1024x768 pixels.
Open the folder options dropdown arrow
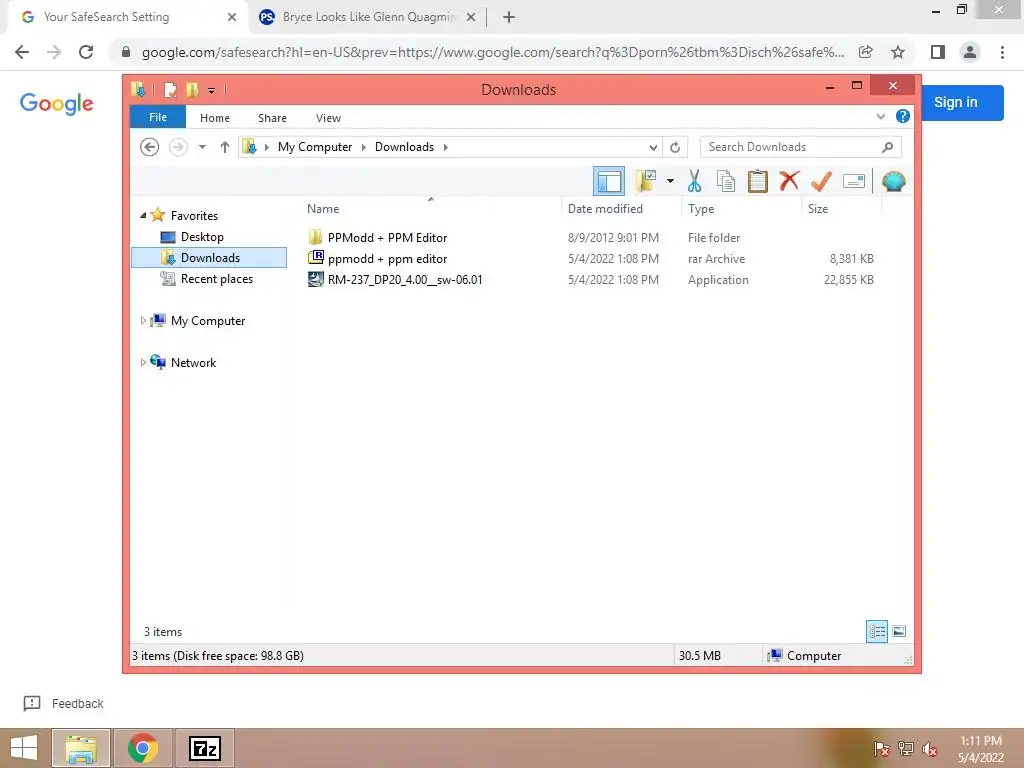pyautogui.click(x=670, y=181)
